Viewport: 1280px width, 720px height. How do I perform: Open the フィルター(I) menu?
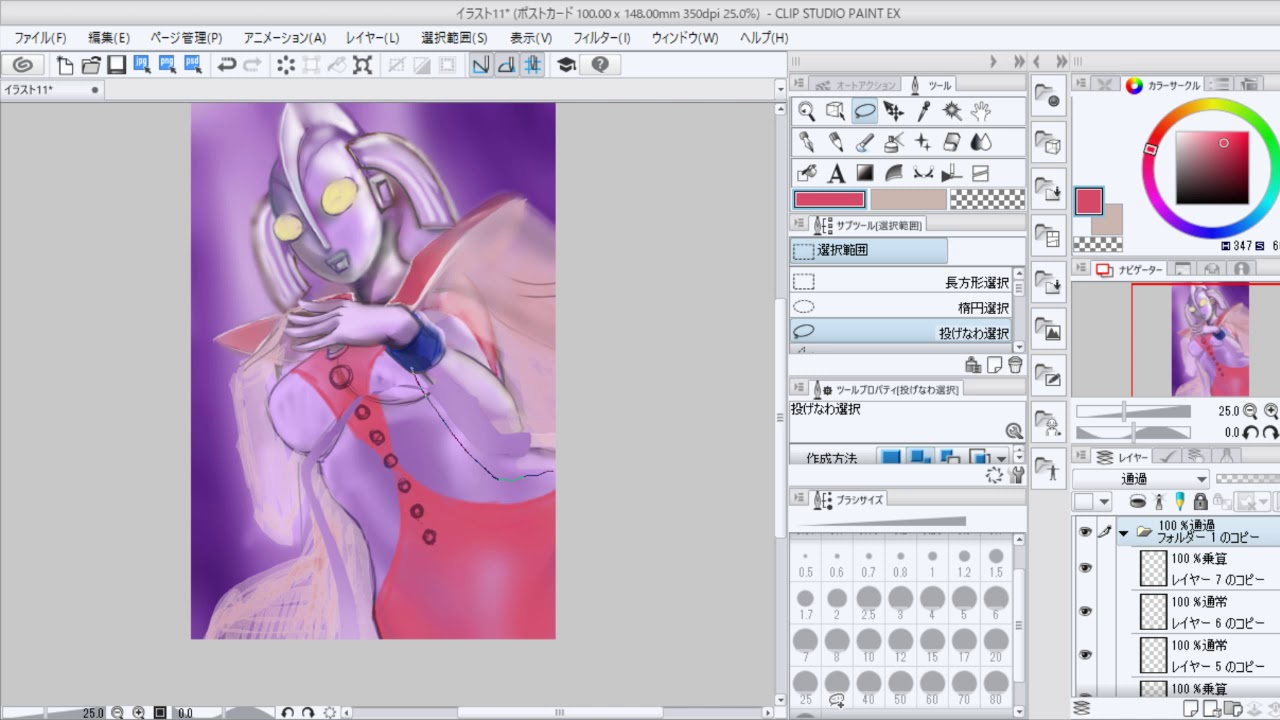click(x=601, y=38)
